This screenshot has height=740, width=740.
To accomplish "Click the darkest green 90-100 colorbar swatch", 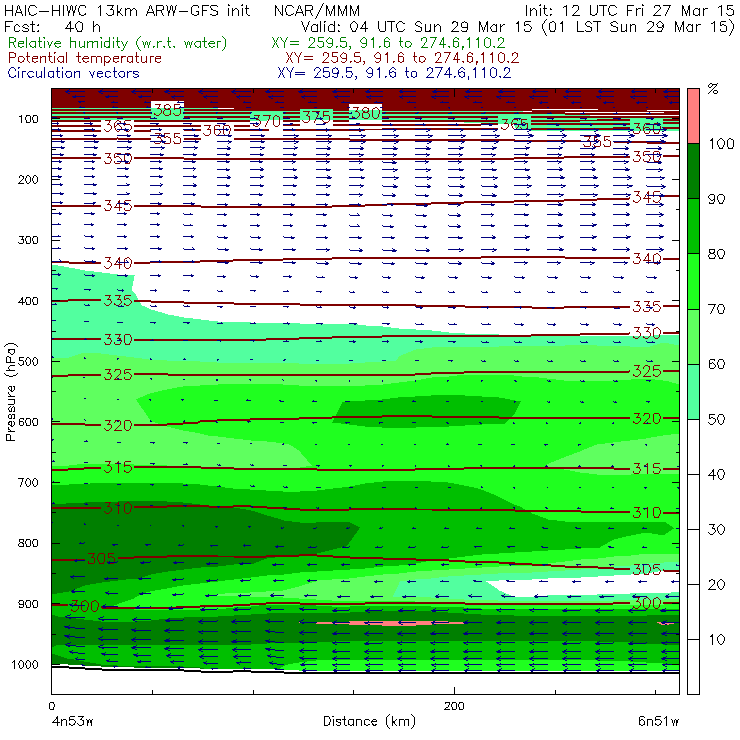I will 693,171.
